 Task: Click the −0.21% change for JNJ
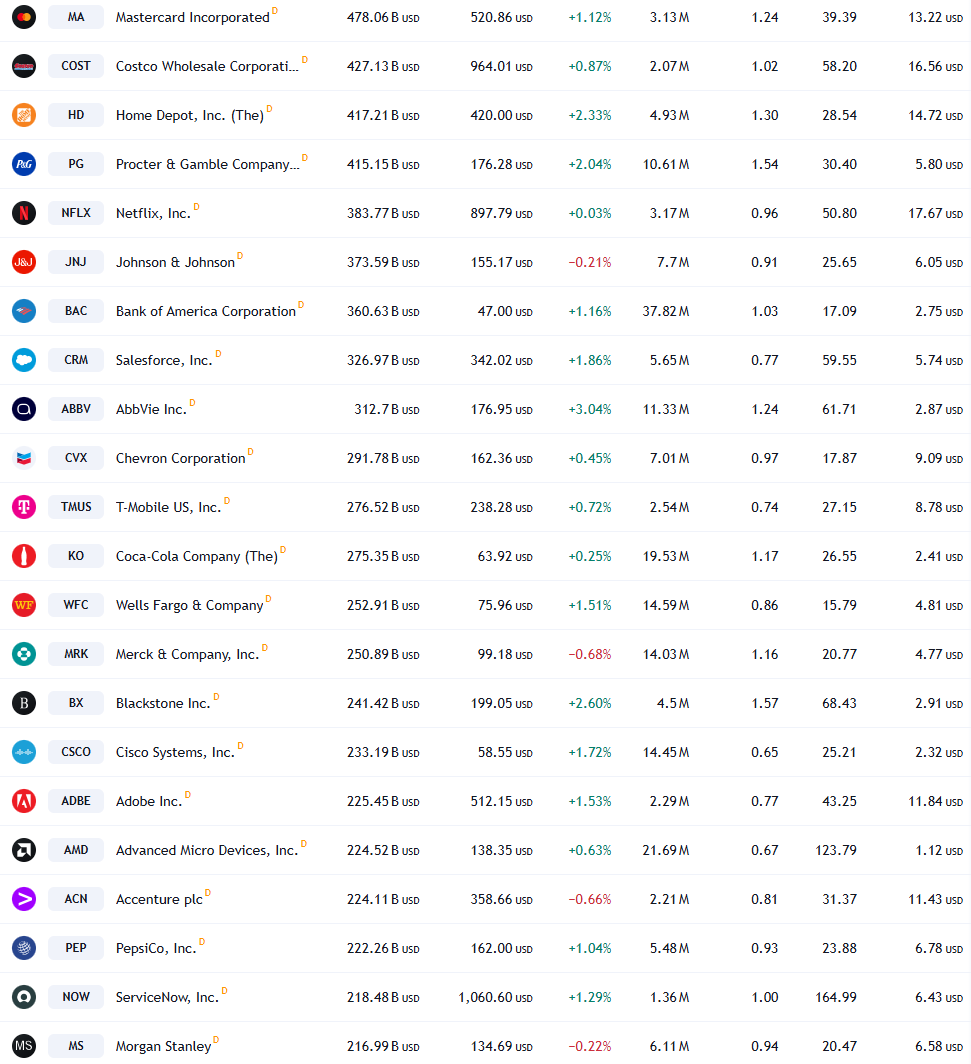590,262
